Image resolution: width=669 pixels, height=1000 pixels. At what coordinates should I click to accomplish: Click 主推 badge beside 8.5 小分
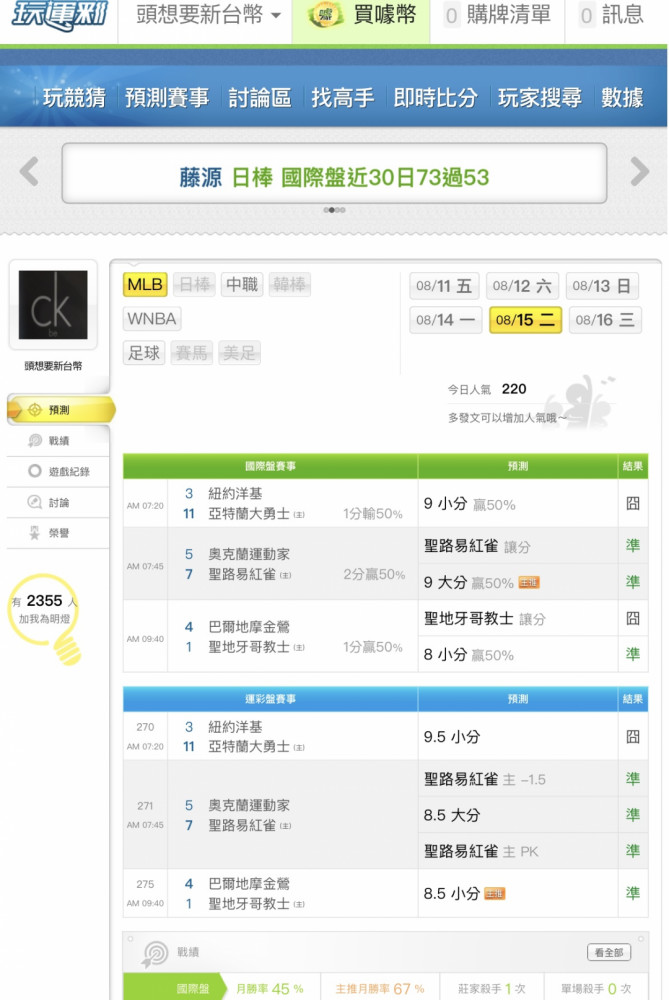click(495, 894)
